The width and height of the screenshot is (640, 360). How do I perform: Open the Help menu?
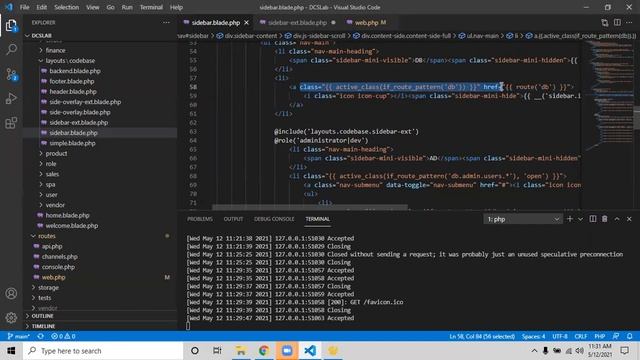click(176, 7)
